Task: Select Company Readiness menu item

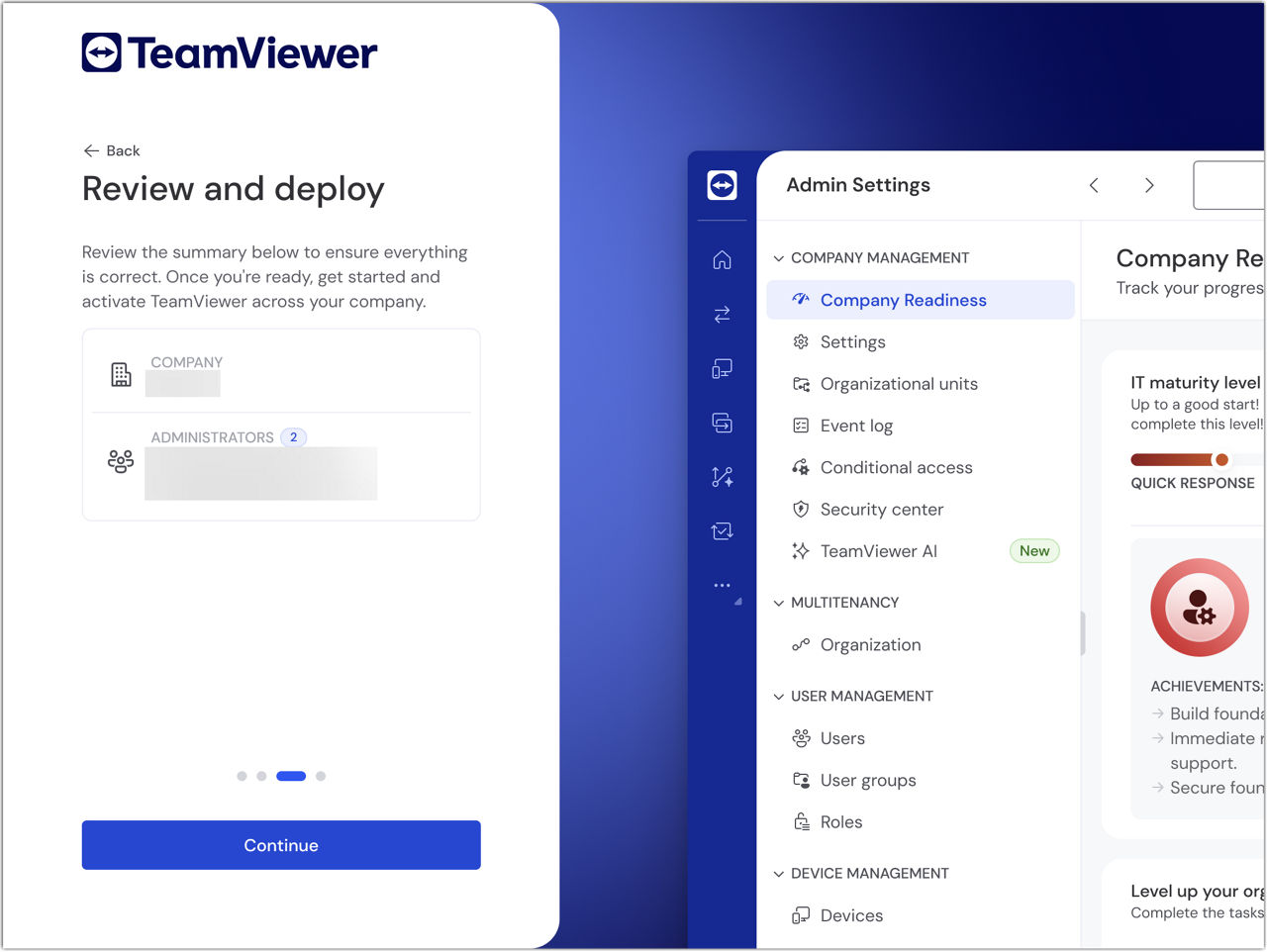Action: coord(903,300)
